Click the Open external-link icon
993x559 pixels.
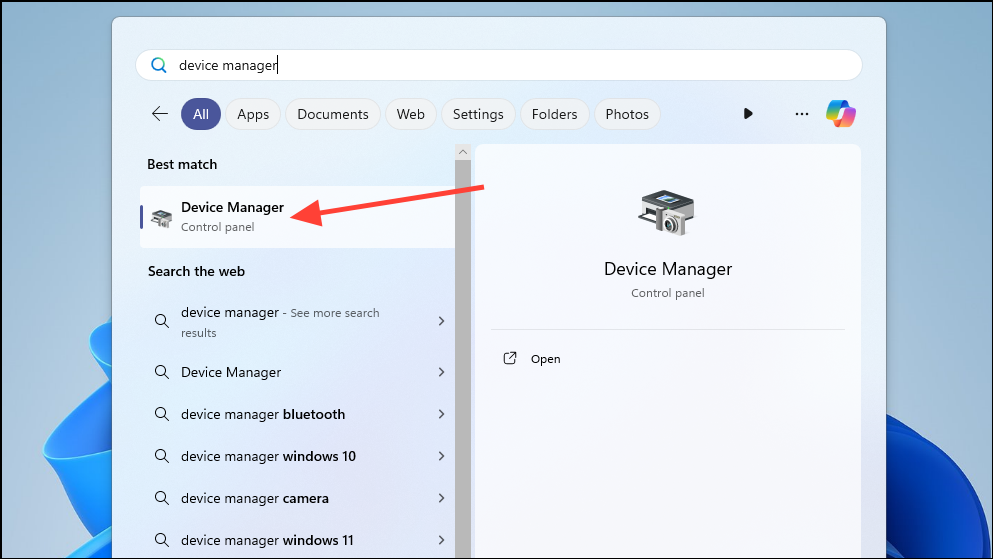510,358
